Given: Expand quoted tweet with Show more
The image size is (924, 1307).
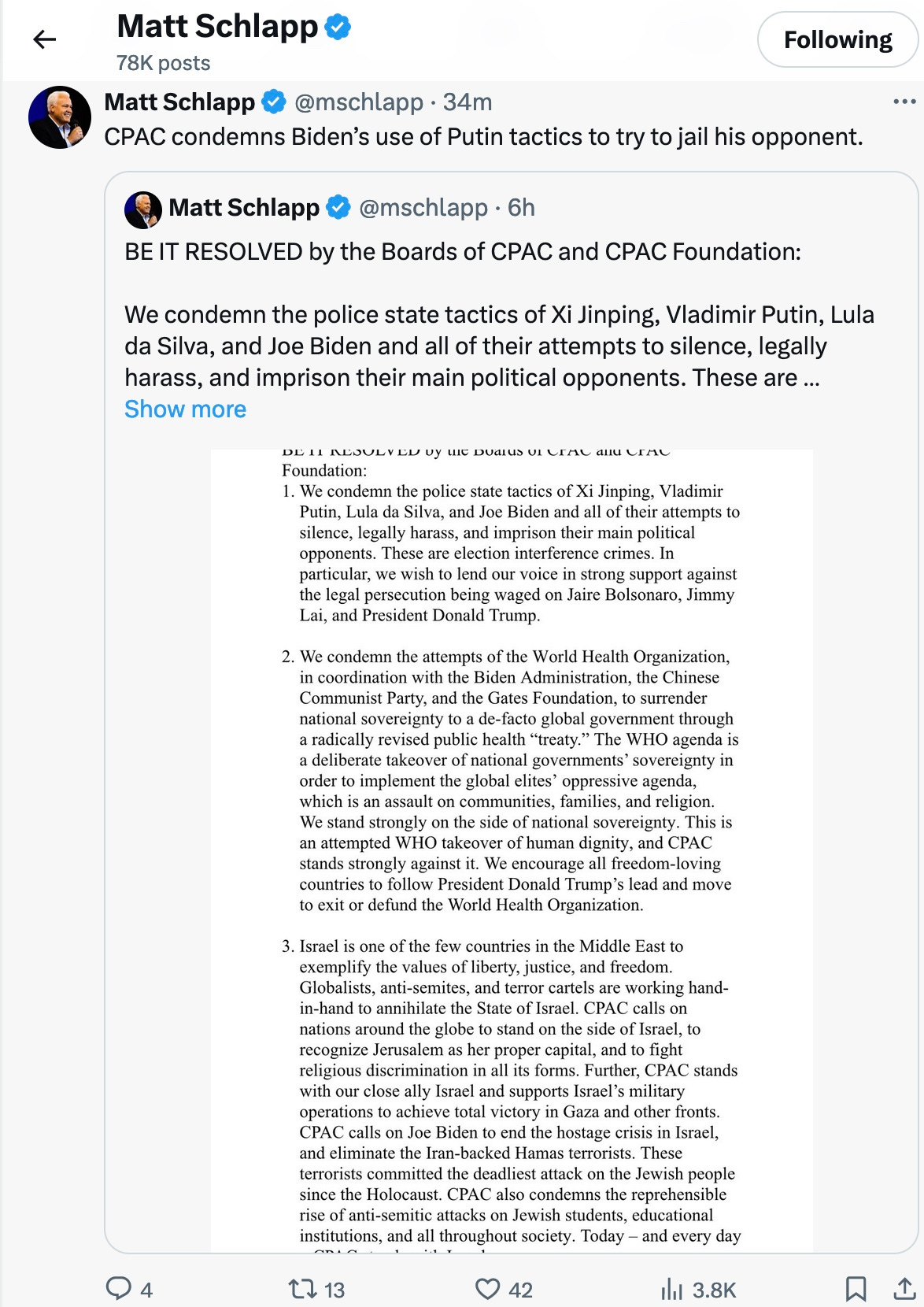Looking at the screenshot, I should 185,409.
